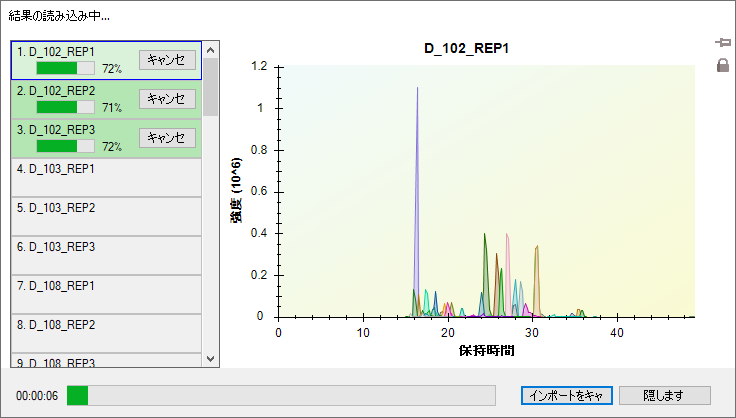
Task: Click the D_102_REP3 progress bar
Action: [x=65, y=146]
